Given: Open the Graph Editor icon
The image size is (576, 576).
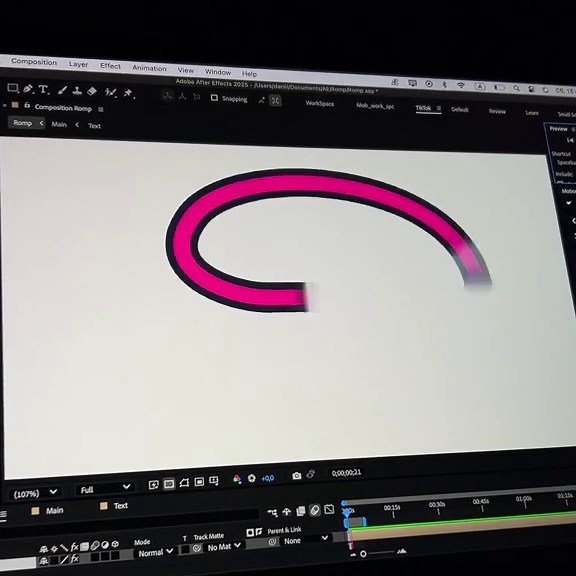Looking at the screenshot, I should (x=329, y=509).
